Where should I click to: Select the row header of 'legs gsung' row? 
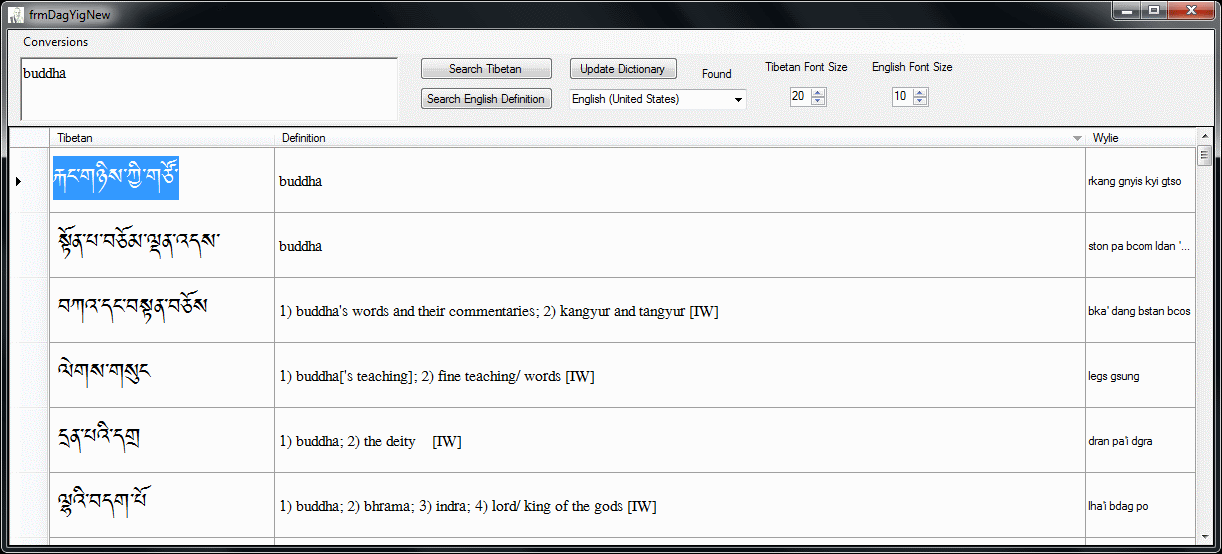click(x=29, y=375)
